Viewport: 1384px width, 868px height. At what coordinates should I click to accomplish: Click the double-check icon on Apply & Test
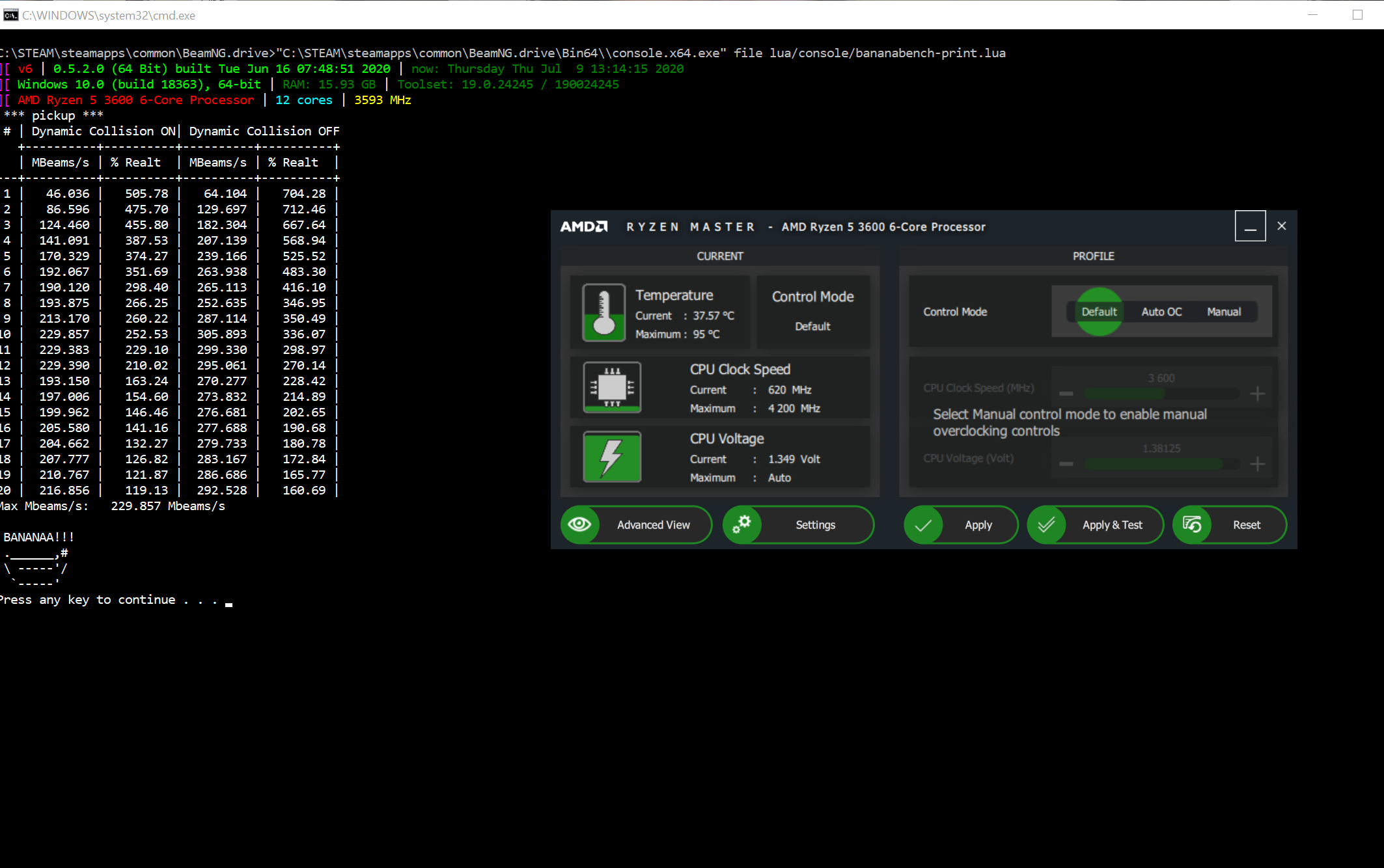pyautogui.click(x=1046, y=525)
